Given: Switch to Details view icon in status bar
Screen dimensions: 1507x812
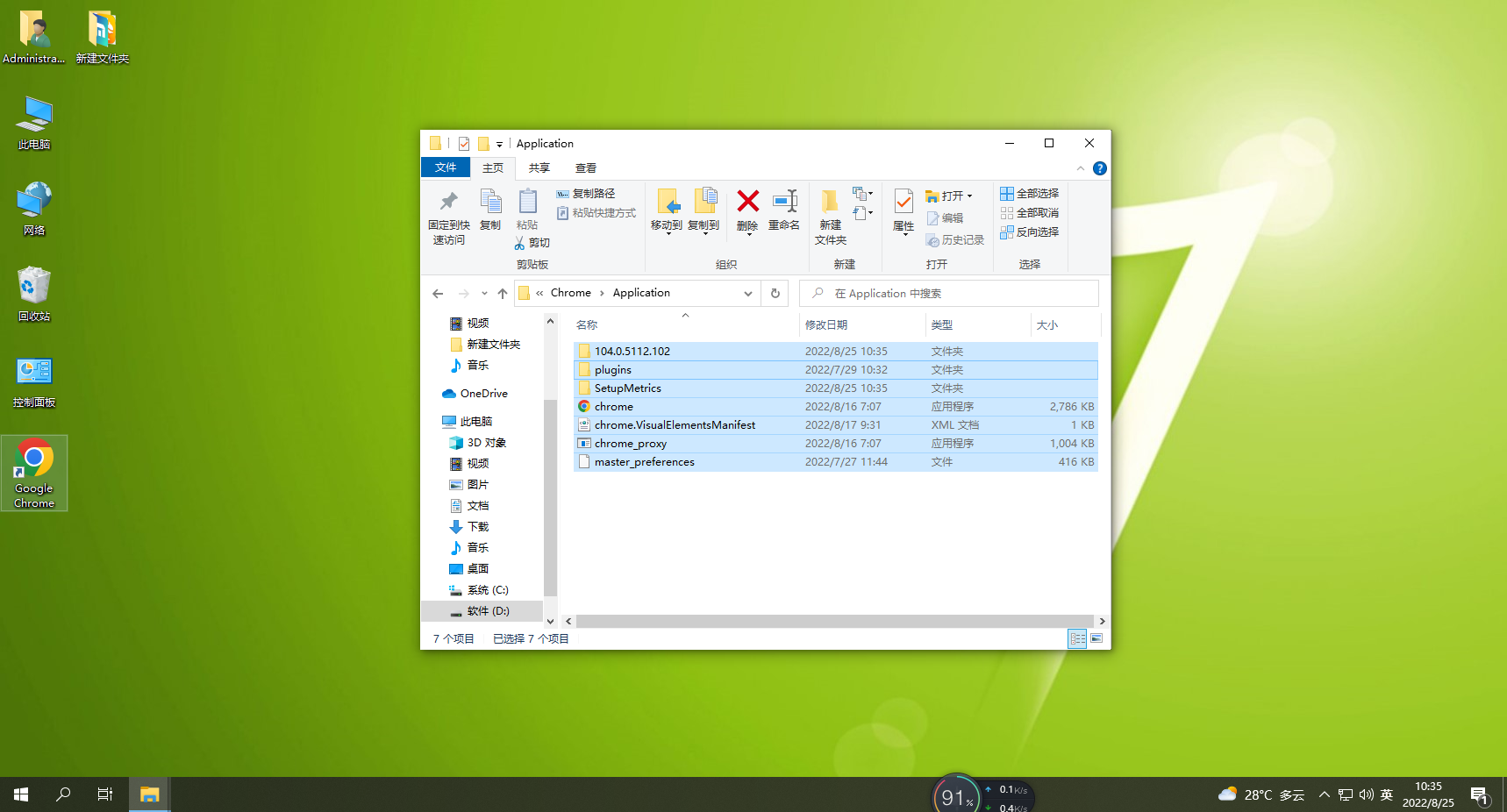Looking at the screenshot, I should (1077, 638).
